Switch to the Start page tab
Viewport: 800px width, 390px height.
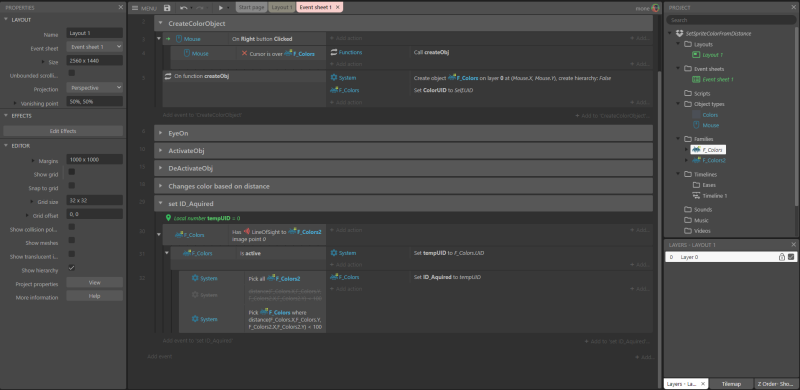click(x=252, y=8)
